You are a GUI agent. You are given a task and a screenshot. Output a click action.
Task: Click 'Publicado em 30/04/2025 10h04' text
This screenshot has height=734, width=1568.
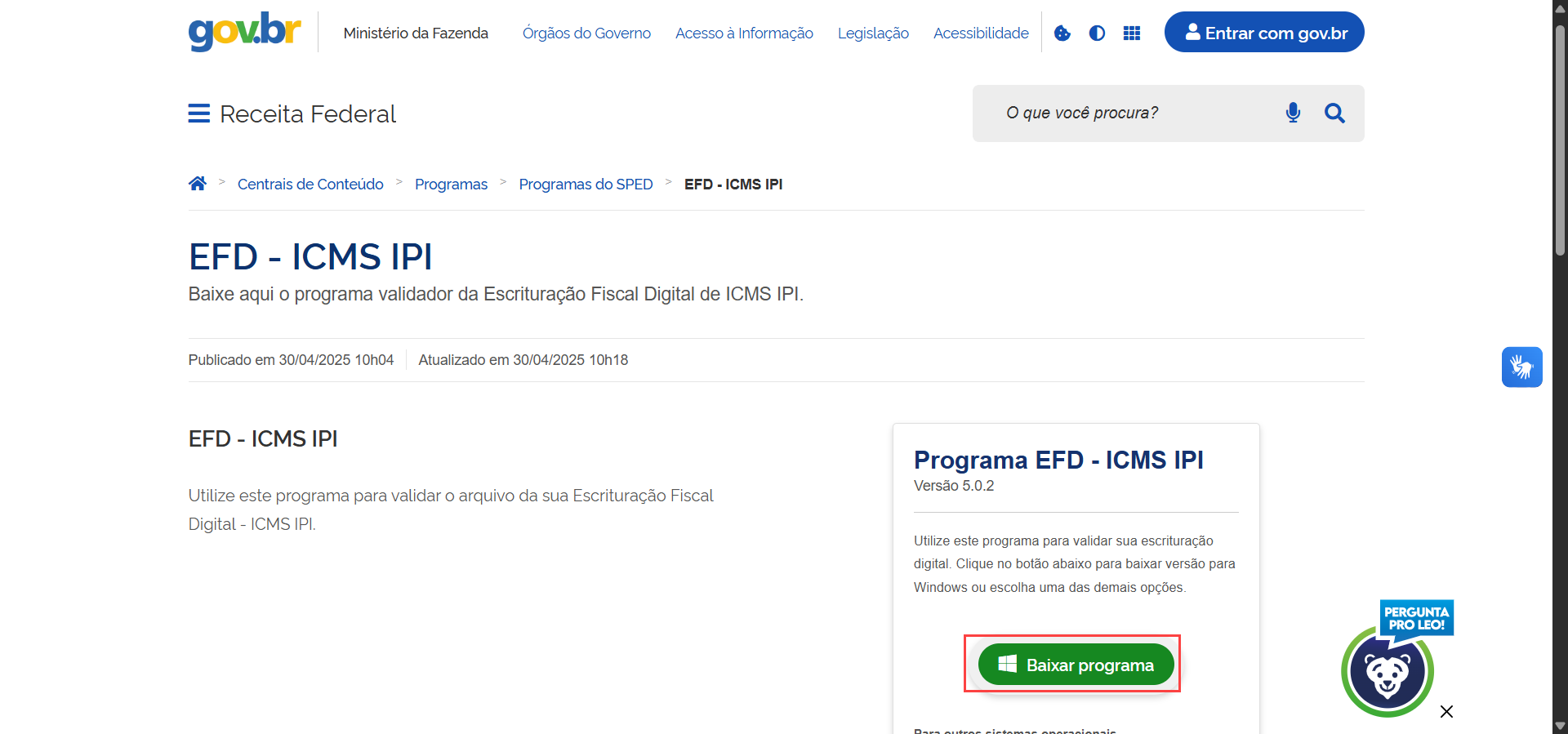(291, 360)
